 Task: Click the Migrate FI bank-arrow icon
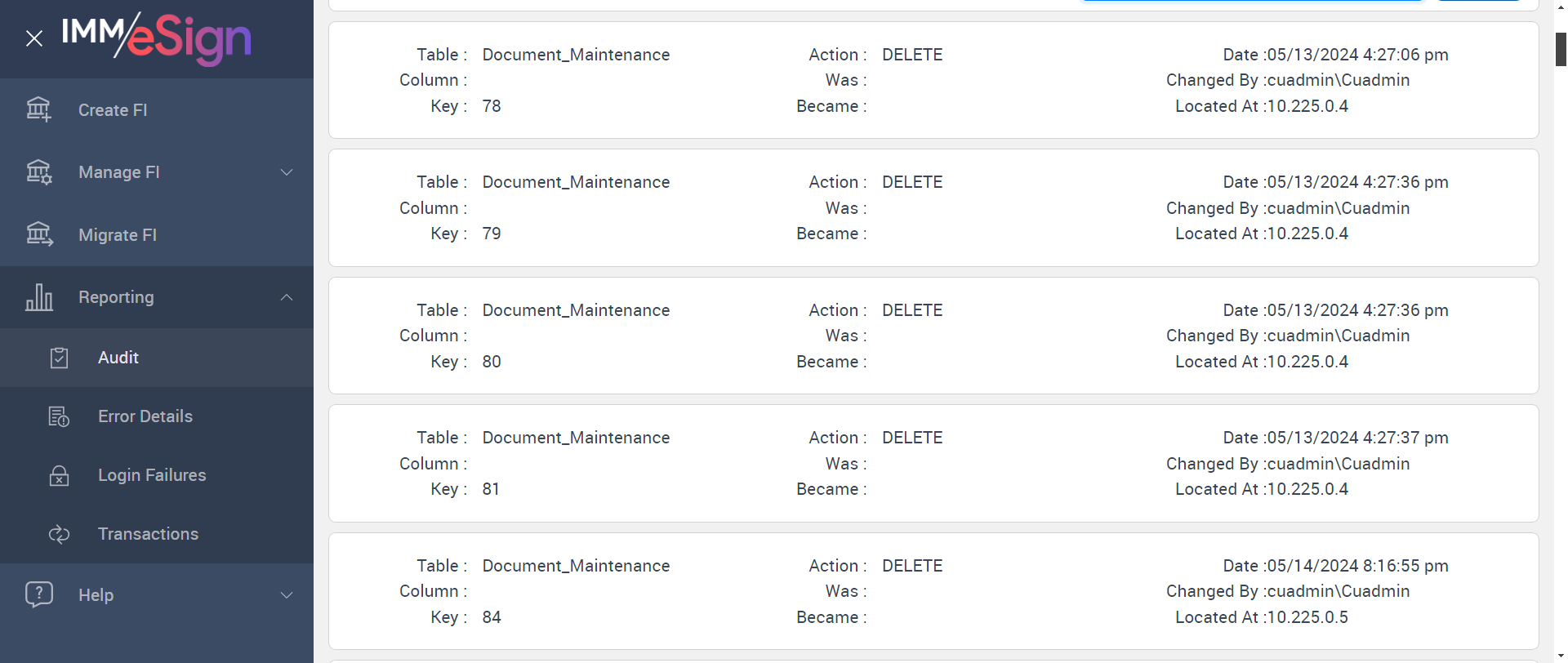[38, 234]
